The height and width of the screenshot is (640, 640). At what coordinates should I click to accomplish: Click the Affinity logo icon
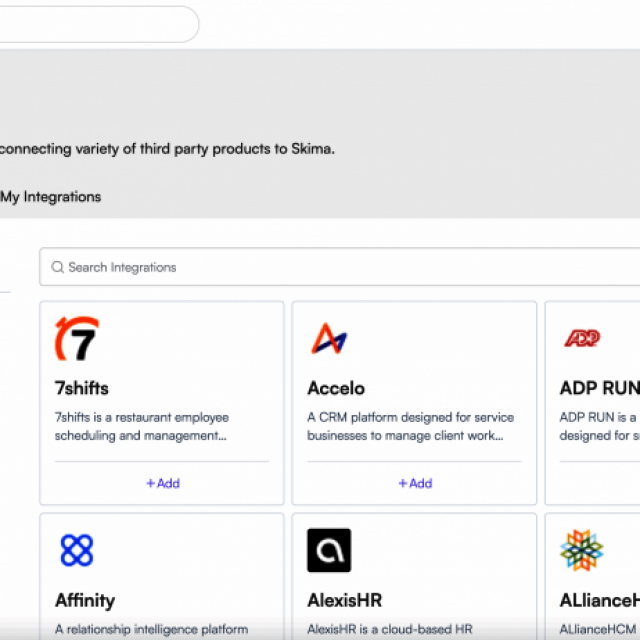coord(77,550)
